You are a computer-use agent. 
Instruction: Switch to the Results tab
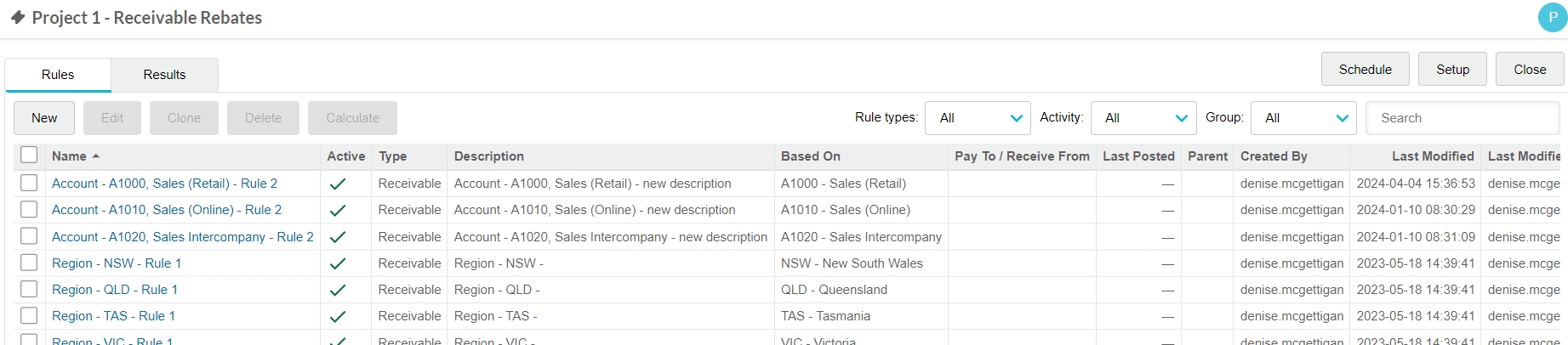click(164, 75)
